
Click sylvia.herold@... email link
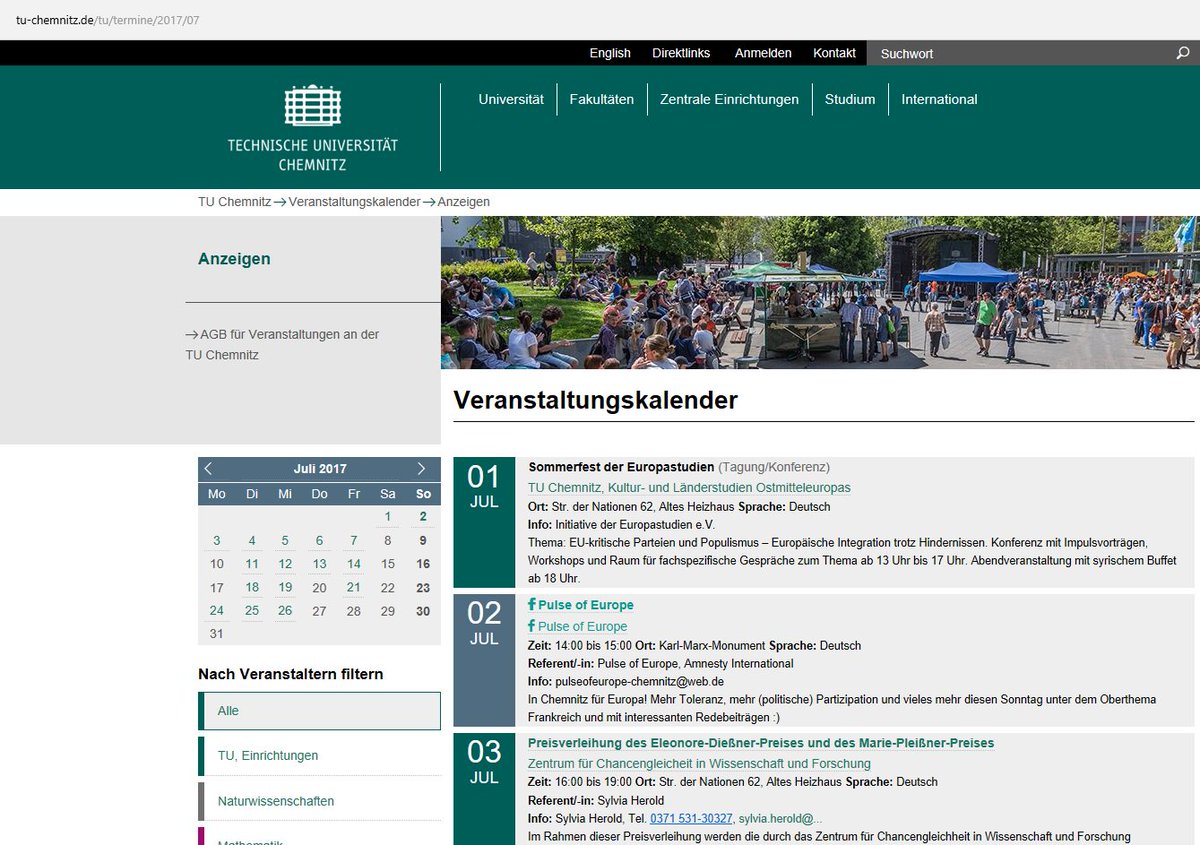point(780,818)
